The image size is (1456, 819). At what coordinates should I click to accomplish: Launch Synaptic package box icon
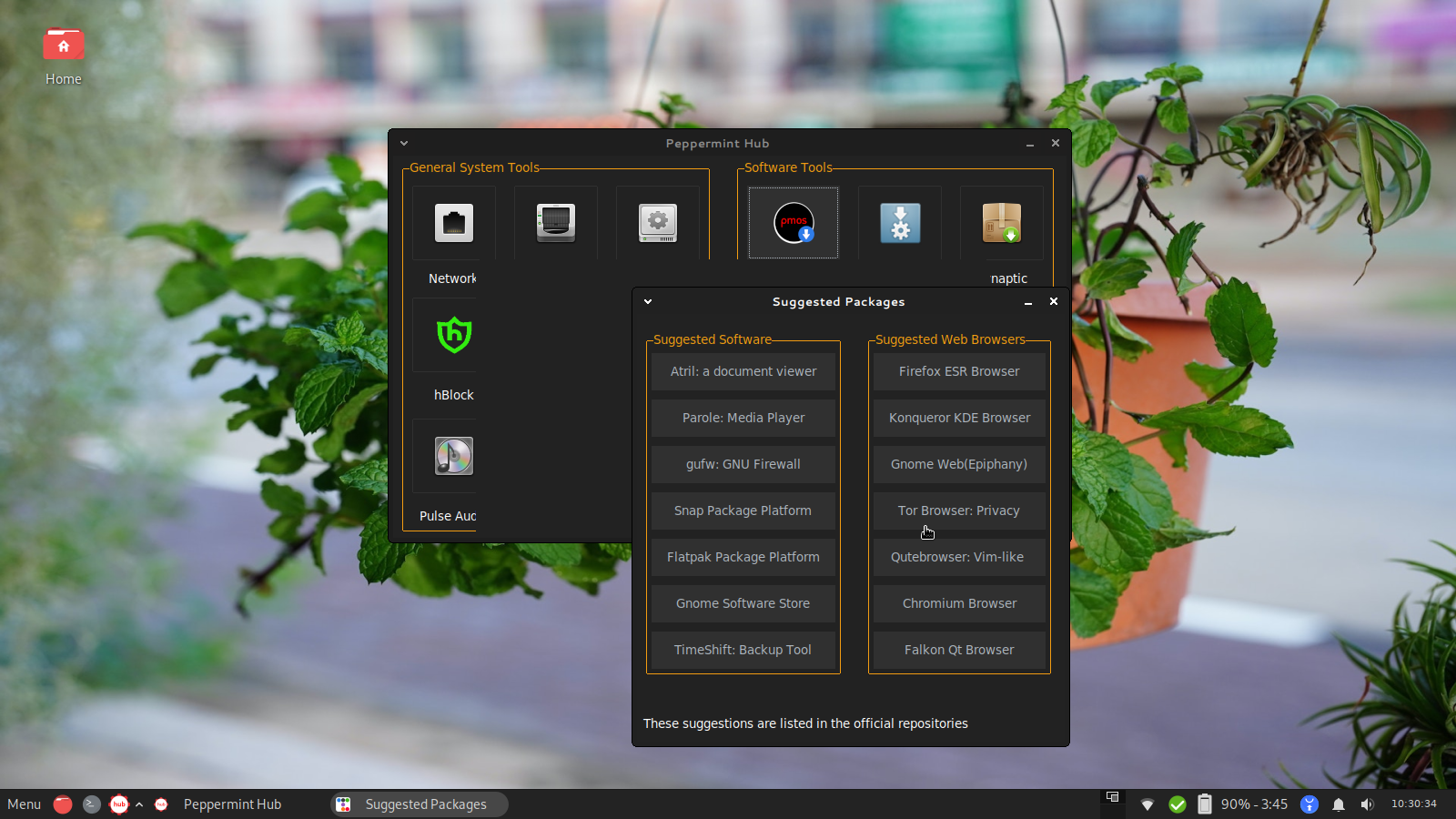tap(1001, 223)
